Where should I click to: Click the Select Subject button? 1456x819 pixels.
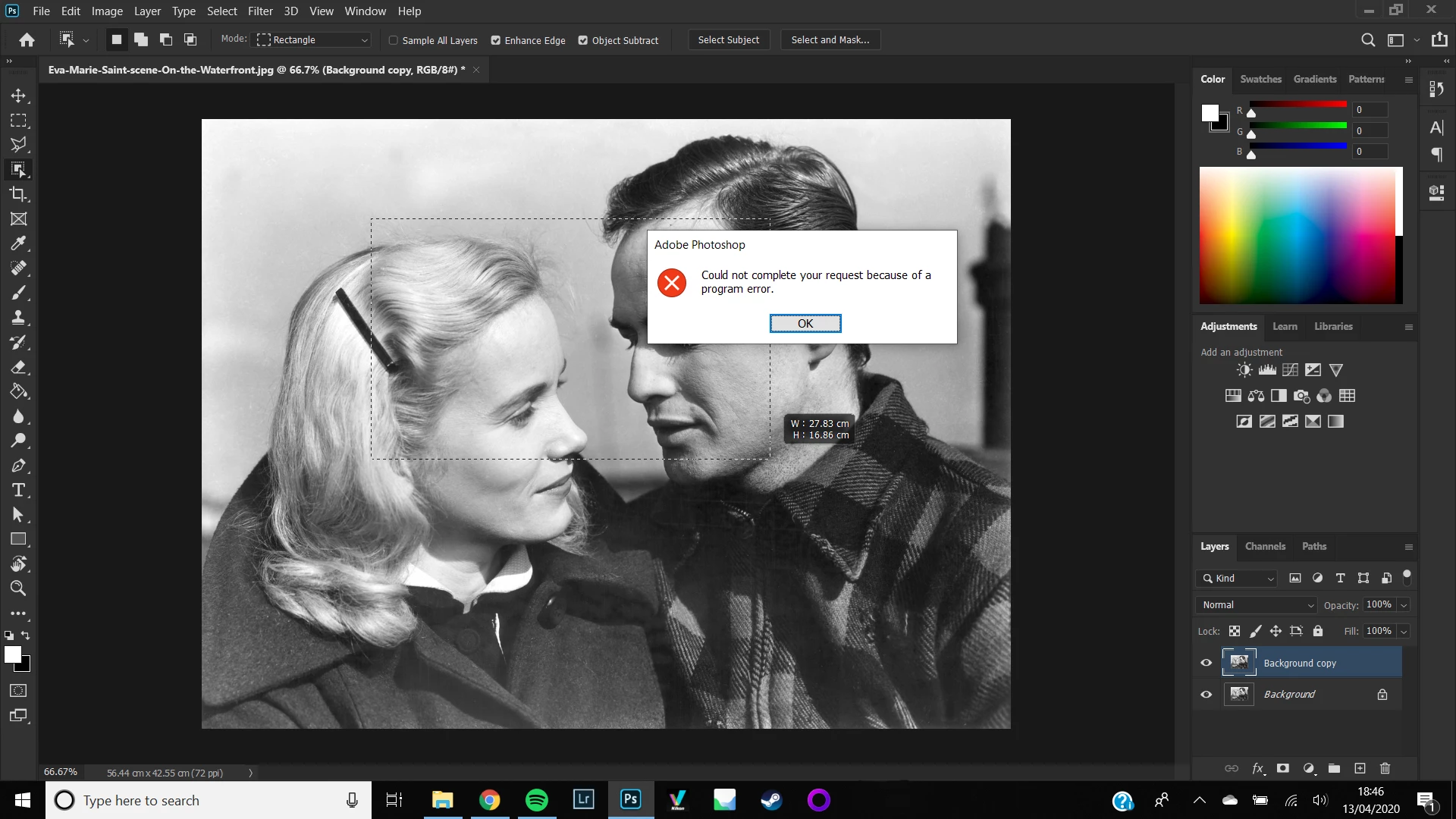click(728, 40)
